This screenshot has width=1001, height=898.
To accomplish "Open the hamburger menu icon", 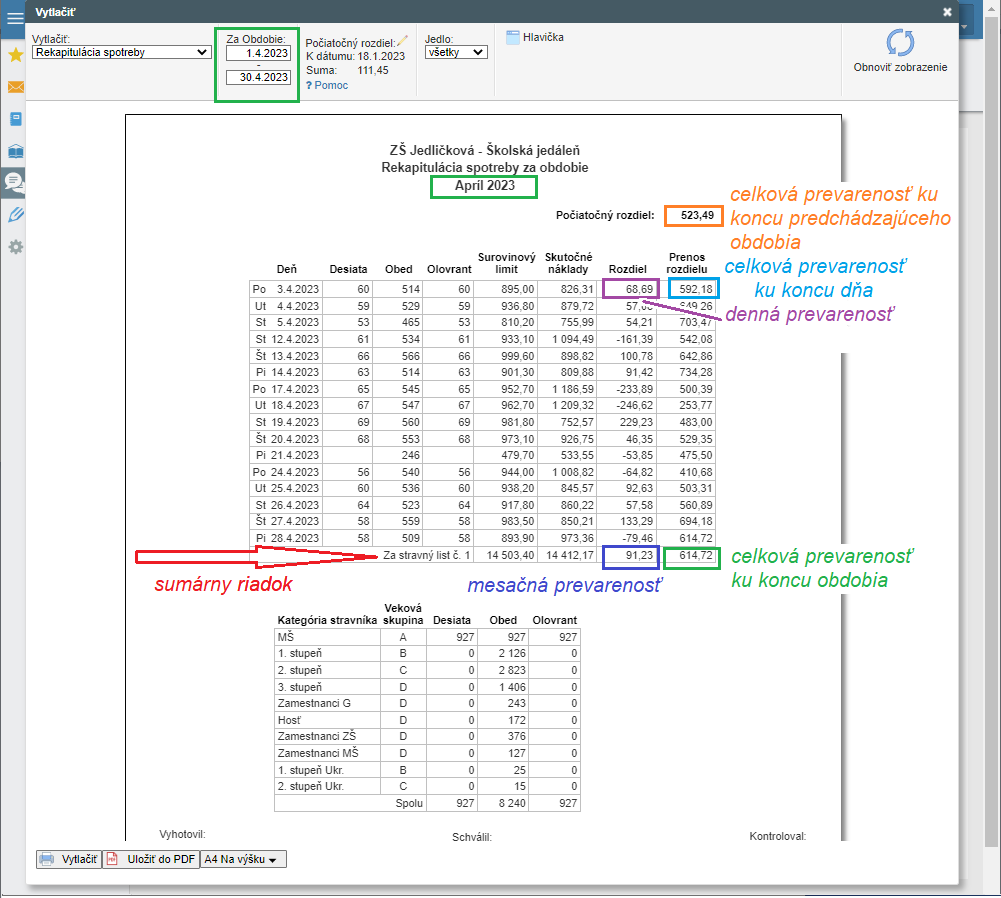I will coord(15,17).
